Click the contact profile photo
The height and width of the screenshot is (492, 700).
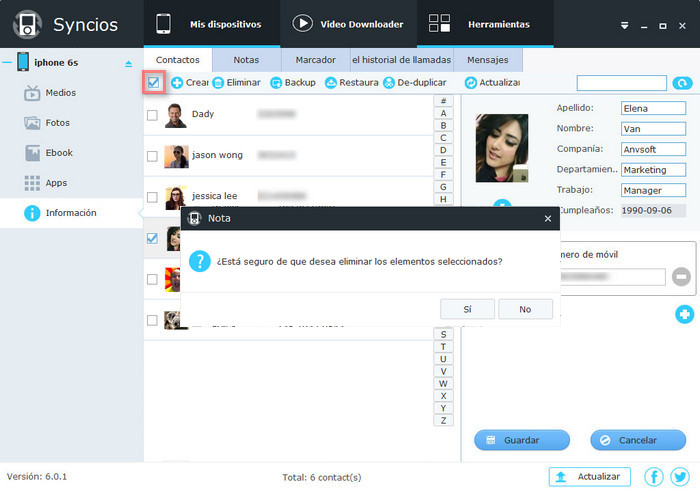pos(502,148)
